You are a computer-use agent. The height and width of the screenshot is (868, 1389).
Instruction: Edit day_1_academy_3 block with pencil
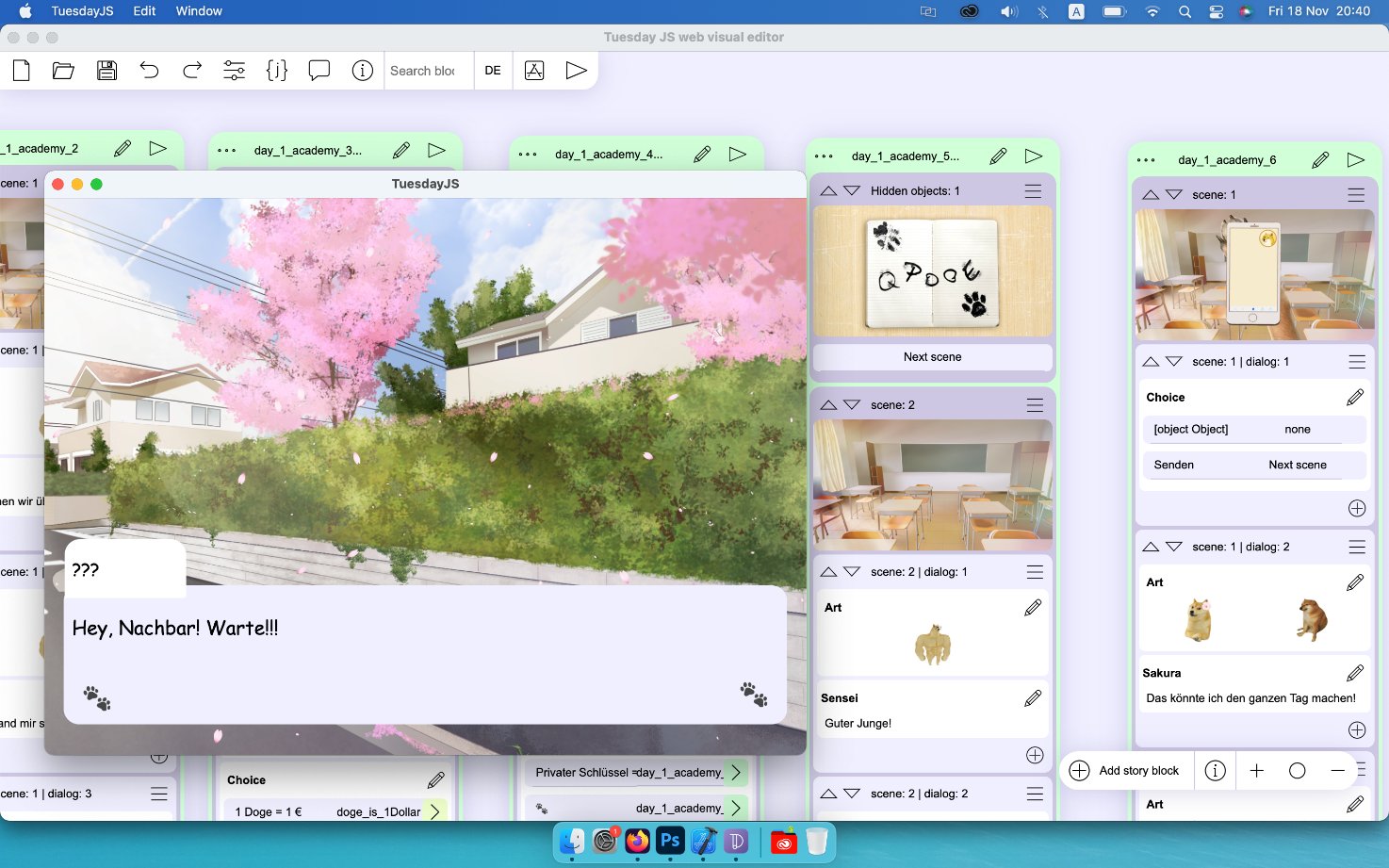tap(401, 150)
